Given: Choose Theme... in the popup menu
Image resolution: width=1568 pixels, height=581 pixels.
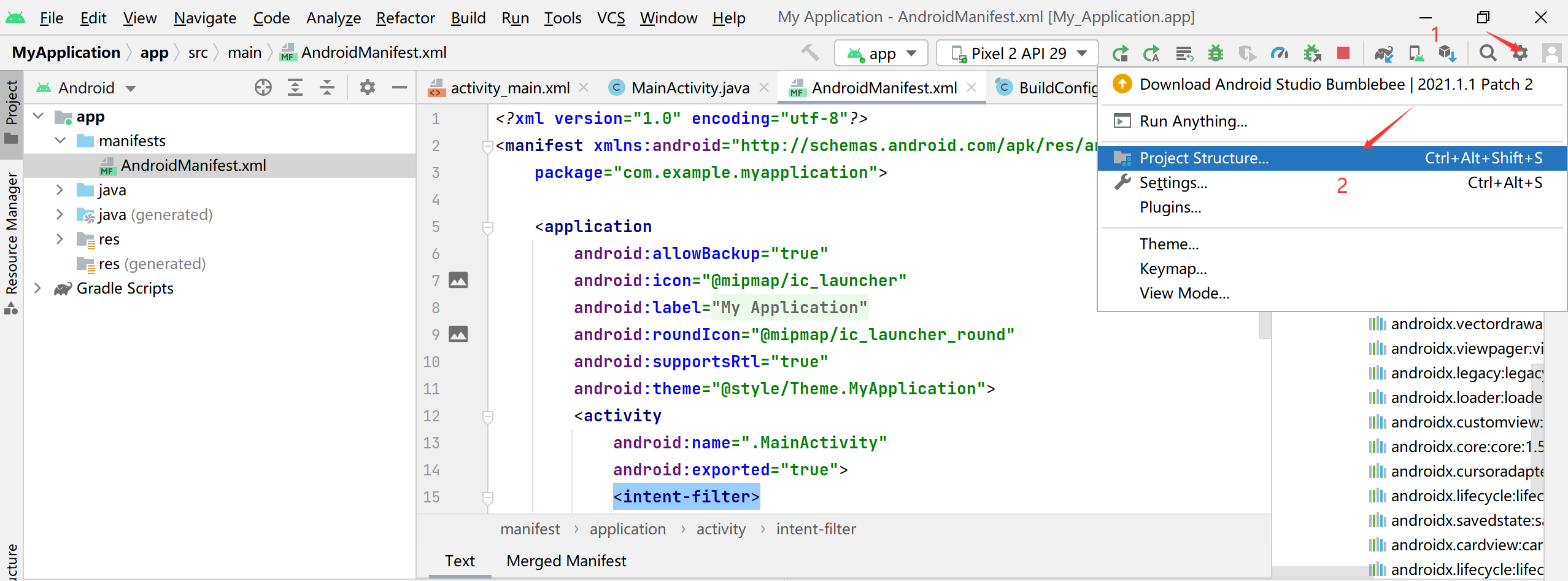Looking at the screenshot, I should [1332, 244].
